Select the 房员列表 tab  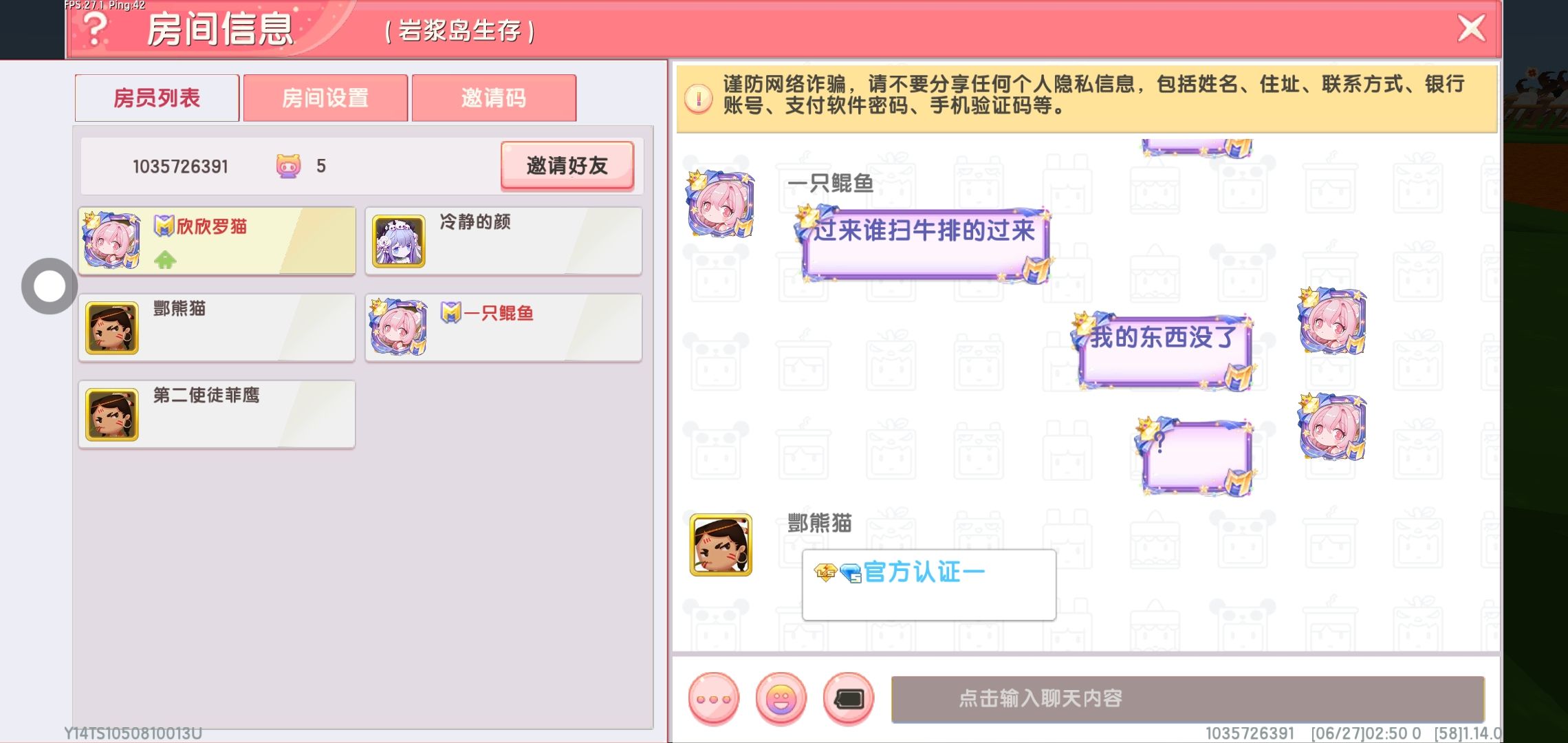pos(157,98)
